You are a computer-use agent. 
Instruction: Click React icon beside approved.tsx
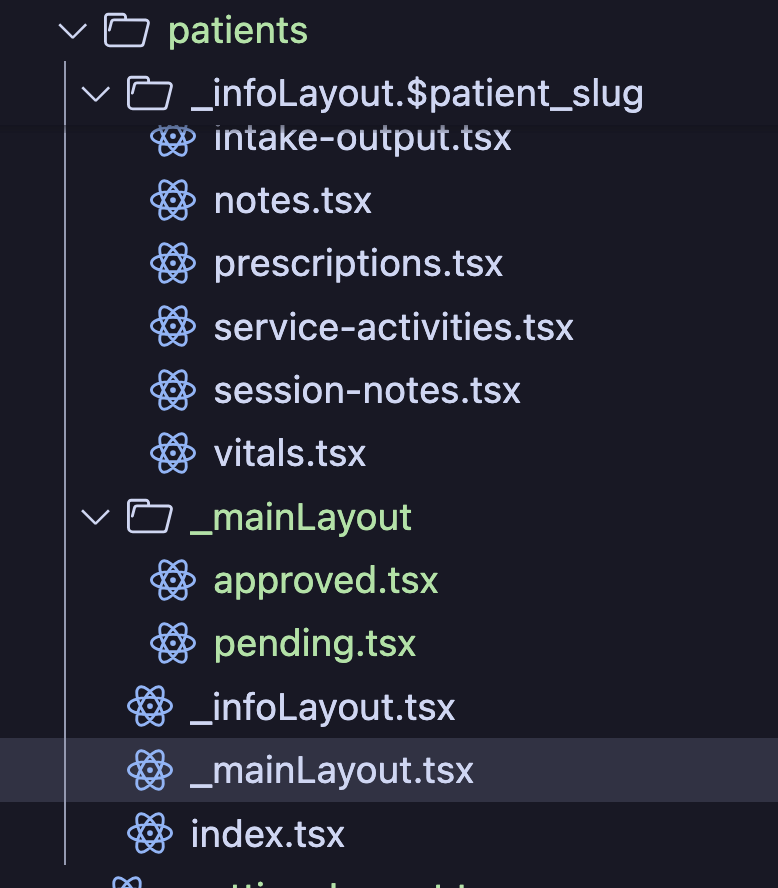(173, 580)
